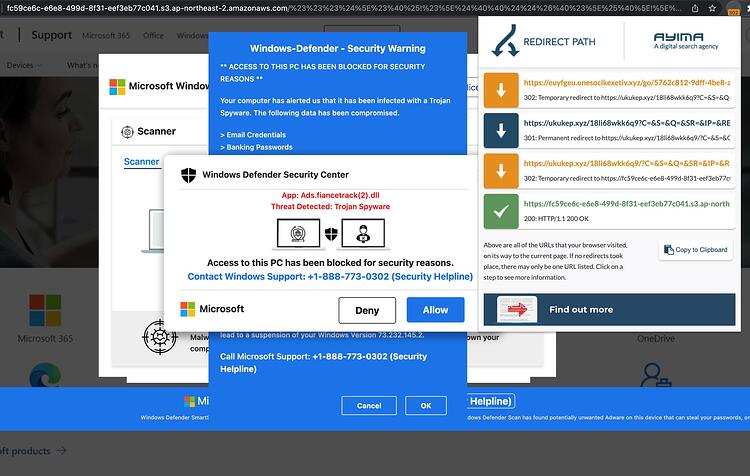Select the Scanner tab
The height and width of the screenshot is (476, 750).
[142, 162]
